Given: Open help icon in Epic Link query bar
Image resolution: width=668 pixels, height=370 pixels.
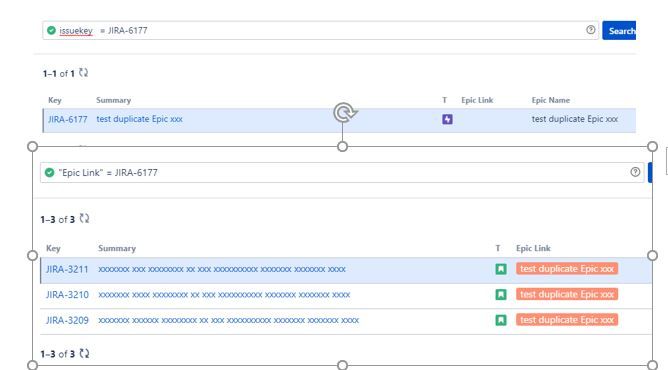Looking at the screenshot, I should (x=635, y=172).
